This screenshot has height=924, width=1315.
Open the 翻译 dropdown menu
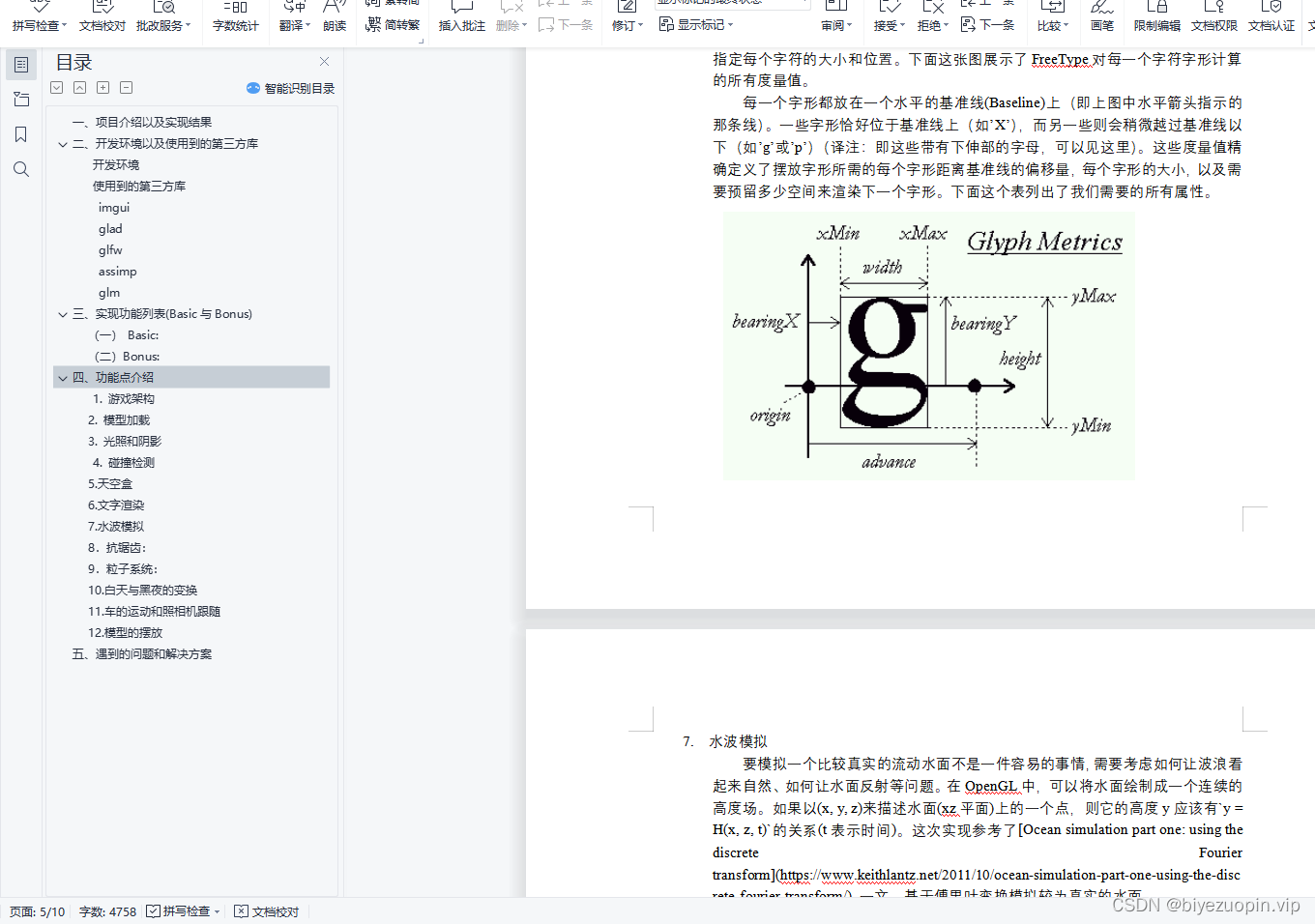293,24
